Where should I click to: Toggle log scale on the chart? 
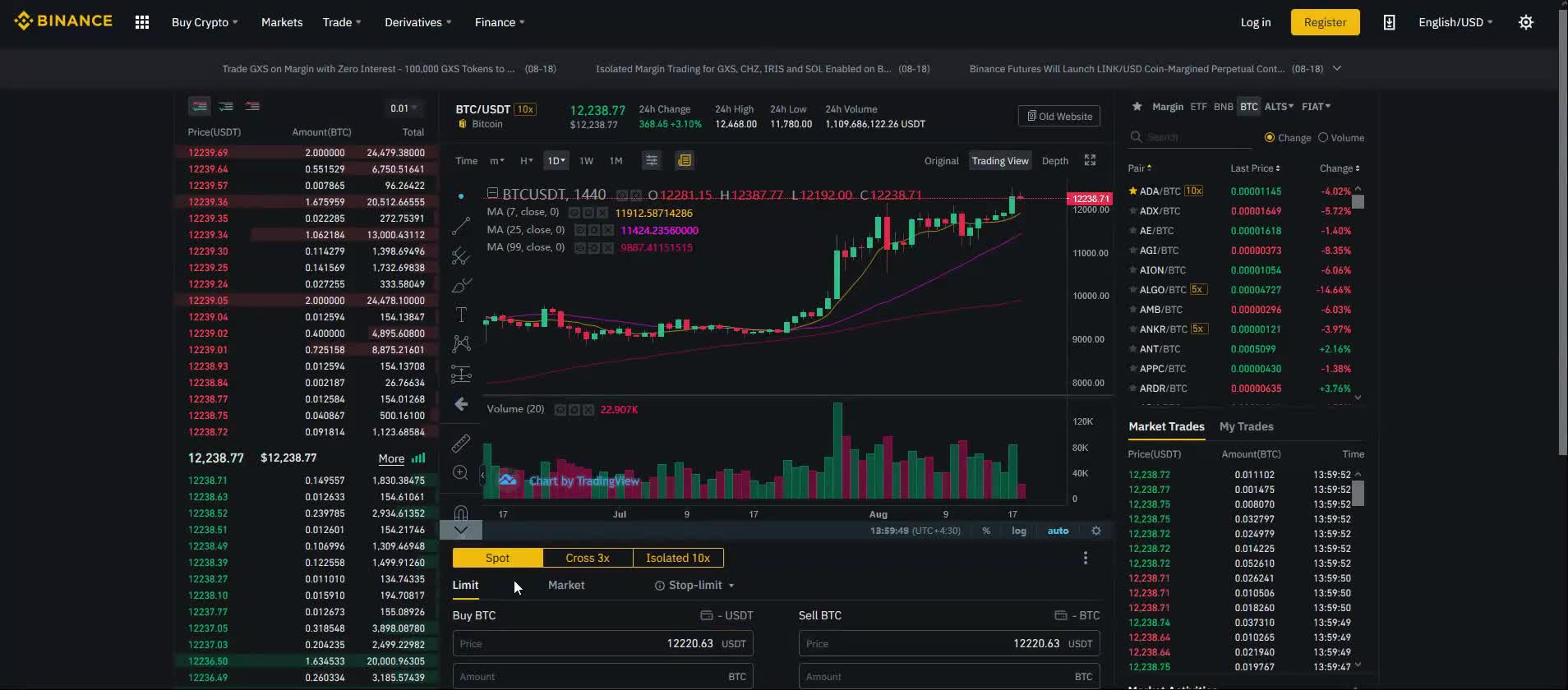point(1018,531)
